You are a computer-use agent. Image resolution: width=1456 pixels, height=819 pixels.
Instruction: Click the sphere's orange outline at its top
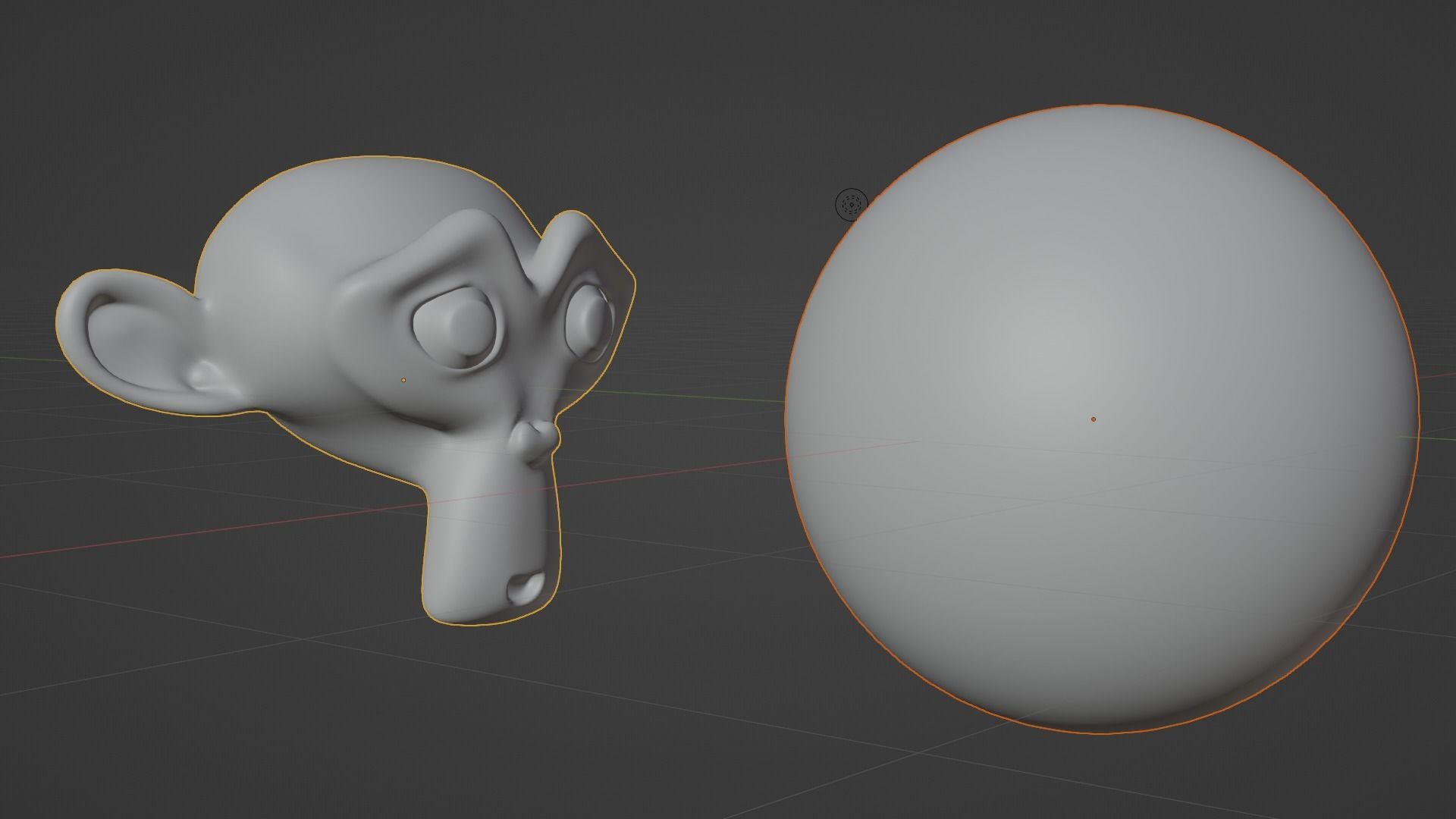click(x=1100, y=105)
